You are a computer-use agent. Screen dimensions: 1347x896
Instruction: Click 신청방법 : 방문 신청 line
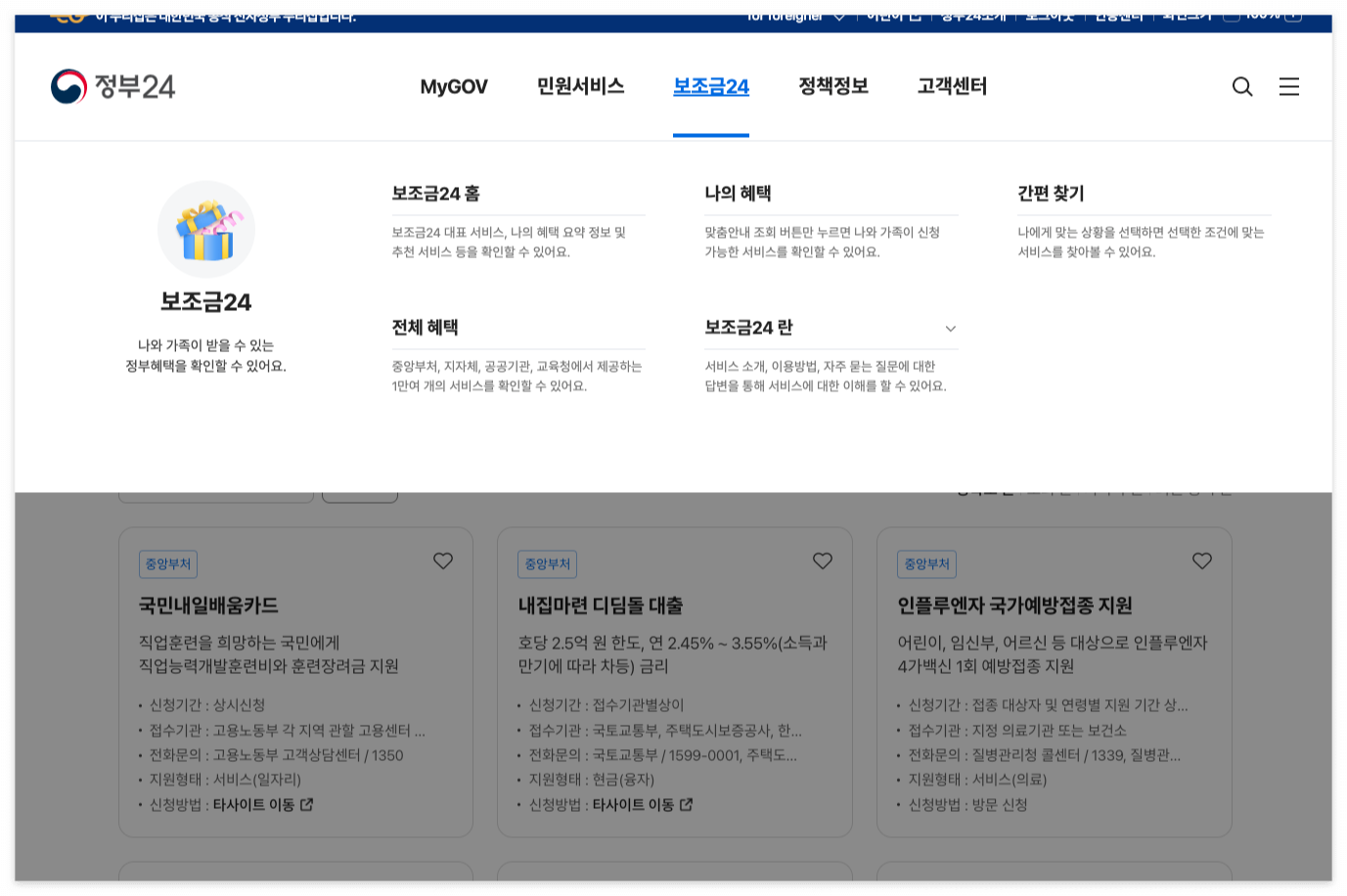(967, 804)
